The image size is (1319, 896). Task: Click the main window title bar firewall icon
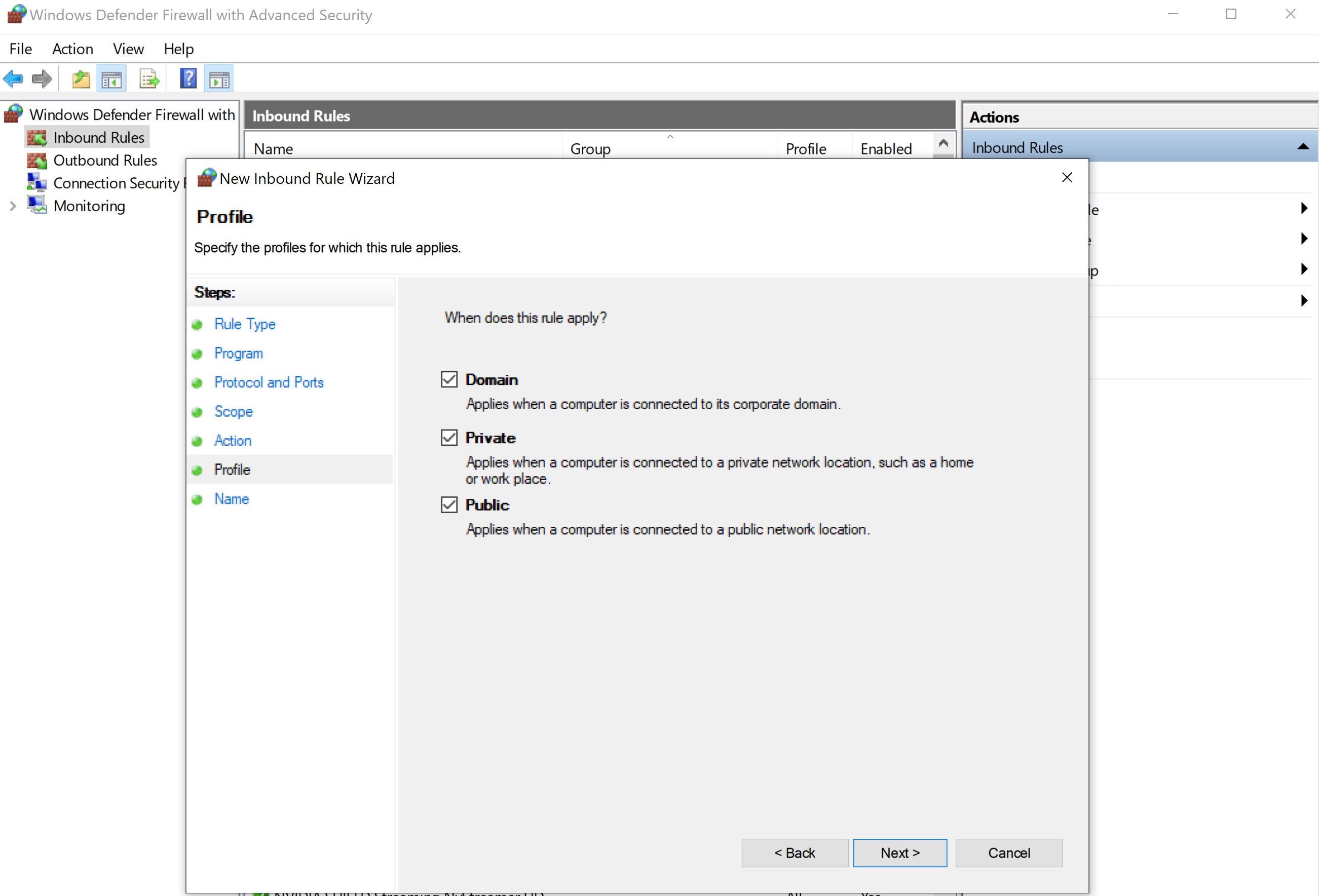coord(17,14)
